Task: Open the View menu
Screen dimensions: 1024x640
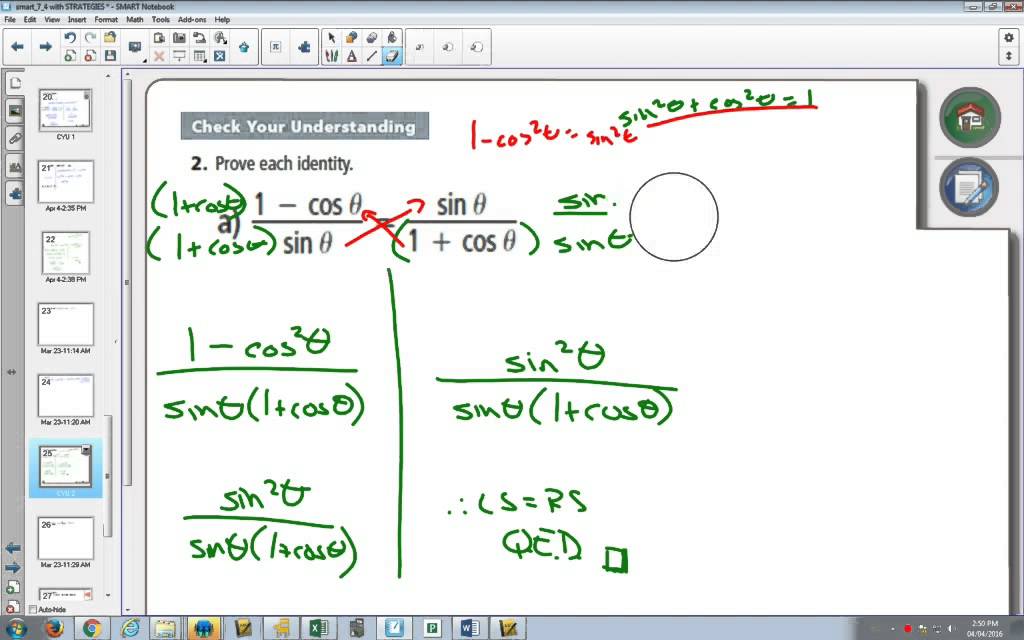Action: (52, 20)
